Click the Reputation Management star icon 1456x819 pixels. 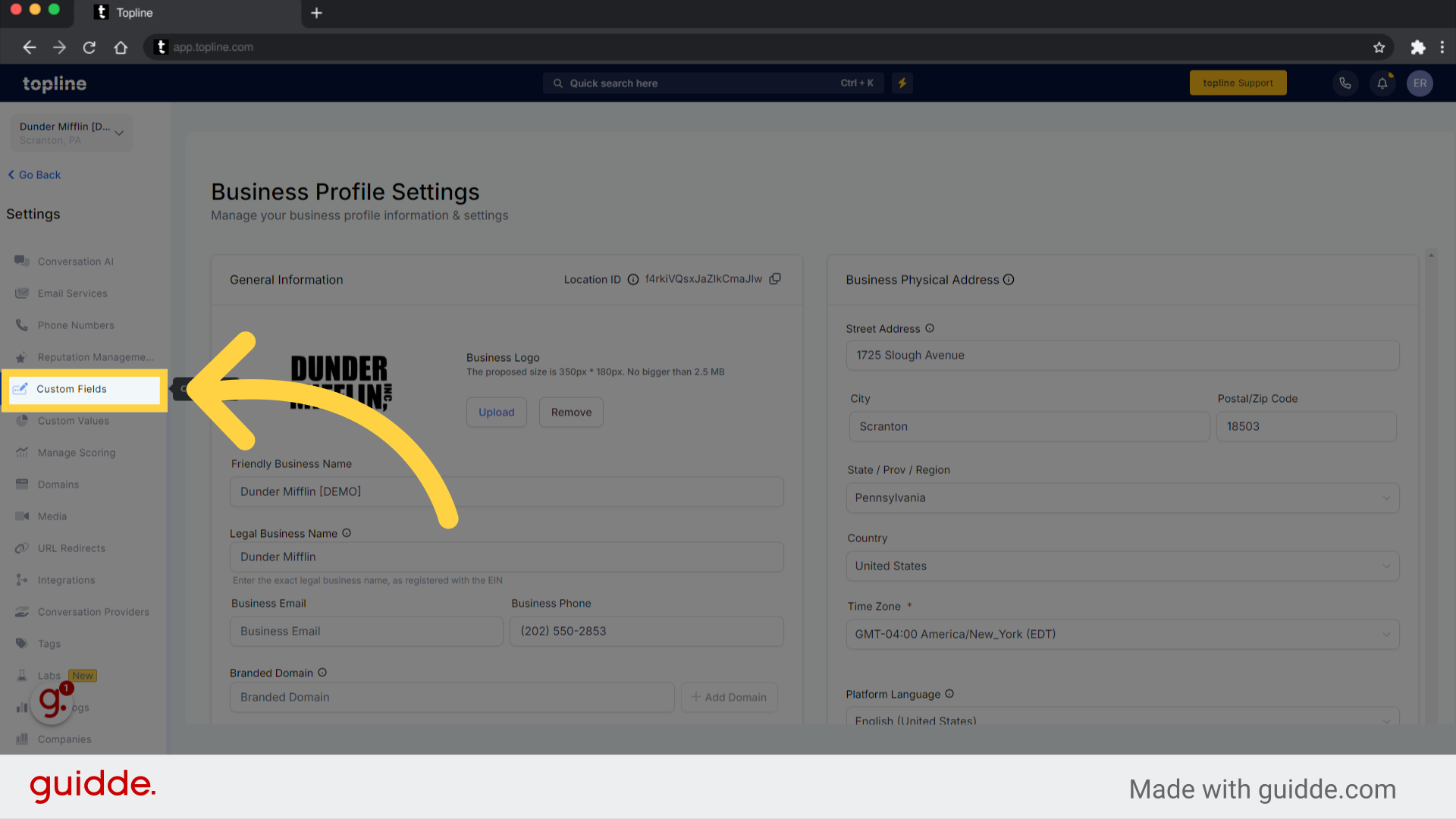(22, 357)
